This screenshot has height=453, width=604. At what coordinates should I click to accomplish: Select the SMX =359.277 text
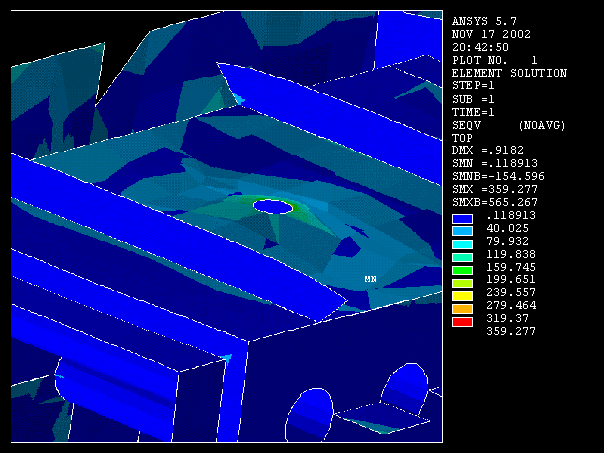pos(496,190)
